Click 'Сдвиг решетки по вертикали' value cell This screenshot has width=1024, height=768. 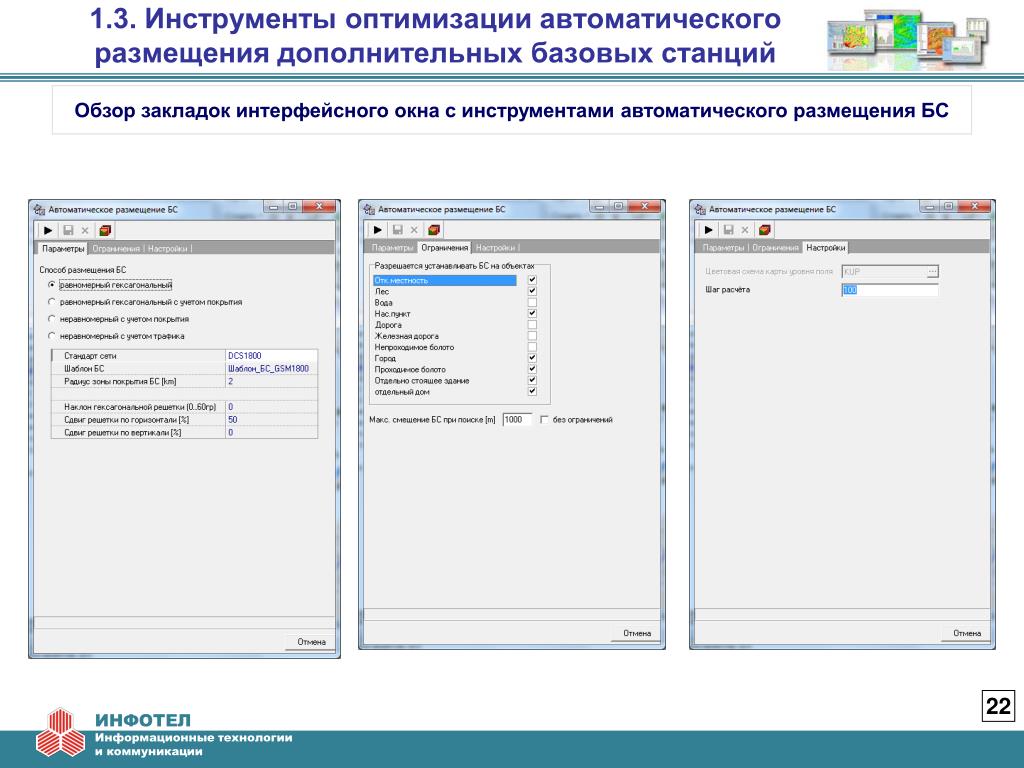click(x=271, y=432)
